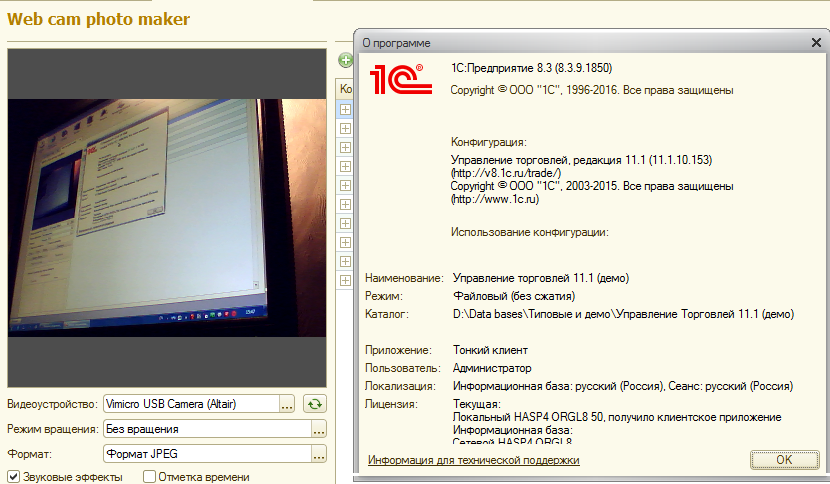The height and width of the screenshot is (484, 830).
Task: Expand the third tree row plus icon
Action: pos(345,148)
